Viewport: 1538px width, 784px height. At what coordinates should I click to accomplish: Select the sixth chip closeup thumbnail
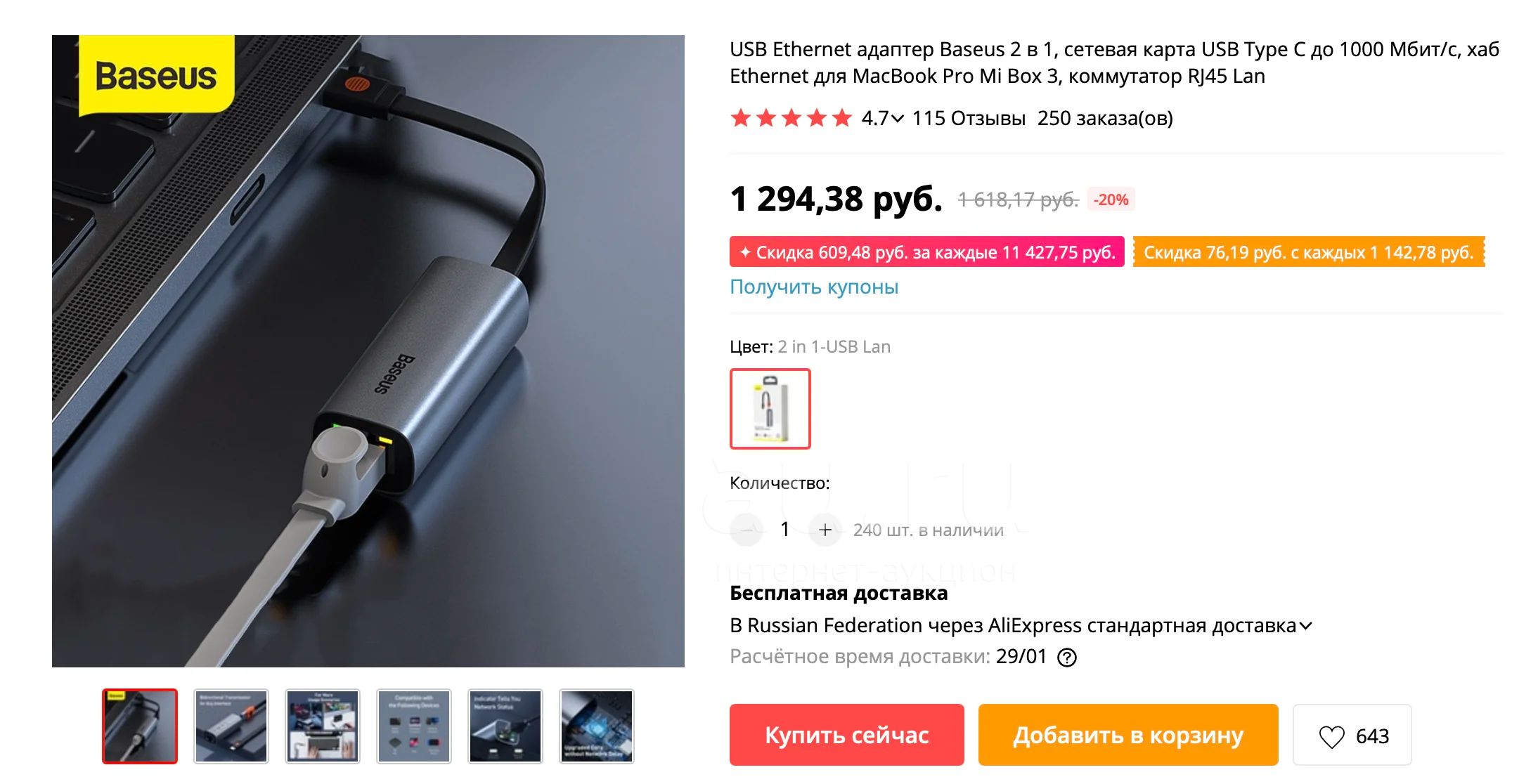click(x=597, y=726)
